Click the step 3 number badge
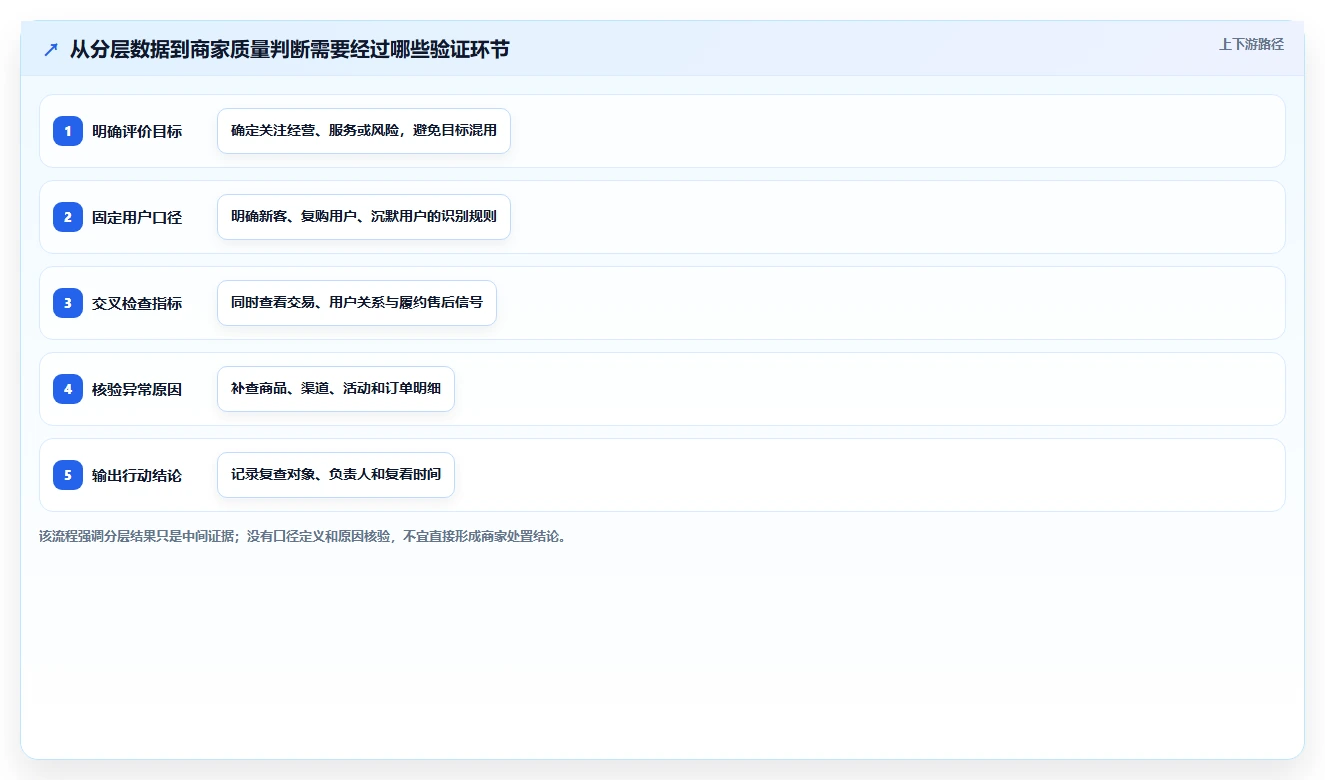The height and width of the screenshot is (780, 1325). 68,303
